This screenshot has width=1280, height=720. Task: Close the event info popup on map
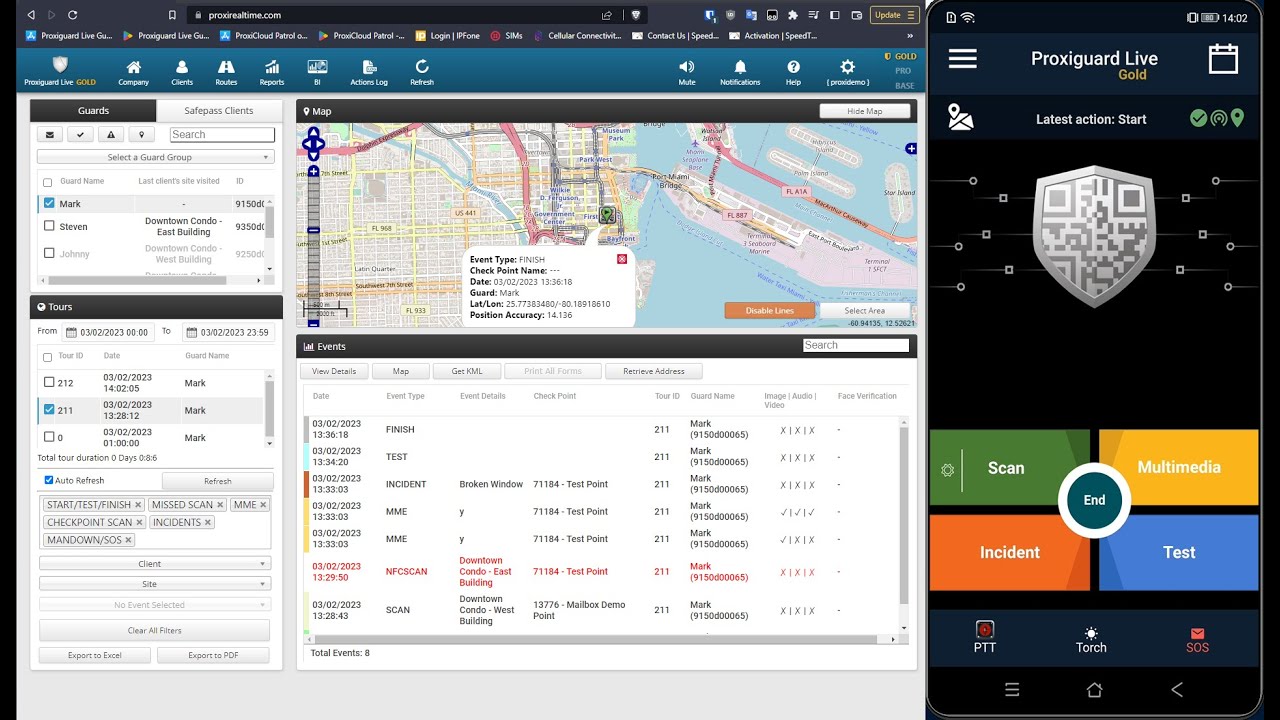click(622, 259)
